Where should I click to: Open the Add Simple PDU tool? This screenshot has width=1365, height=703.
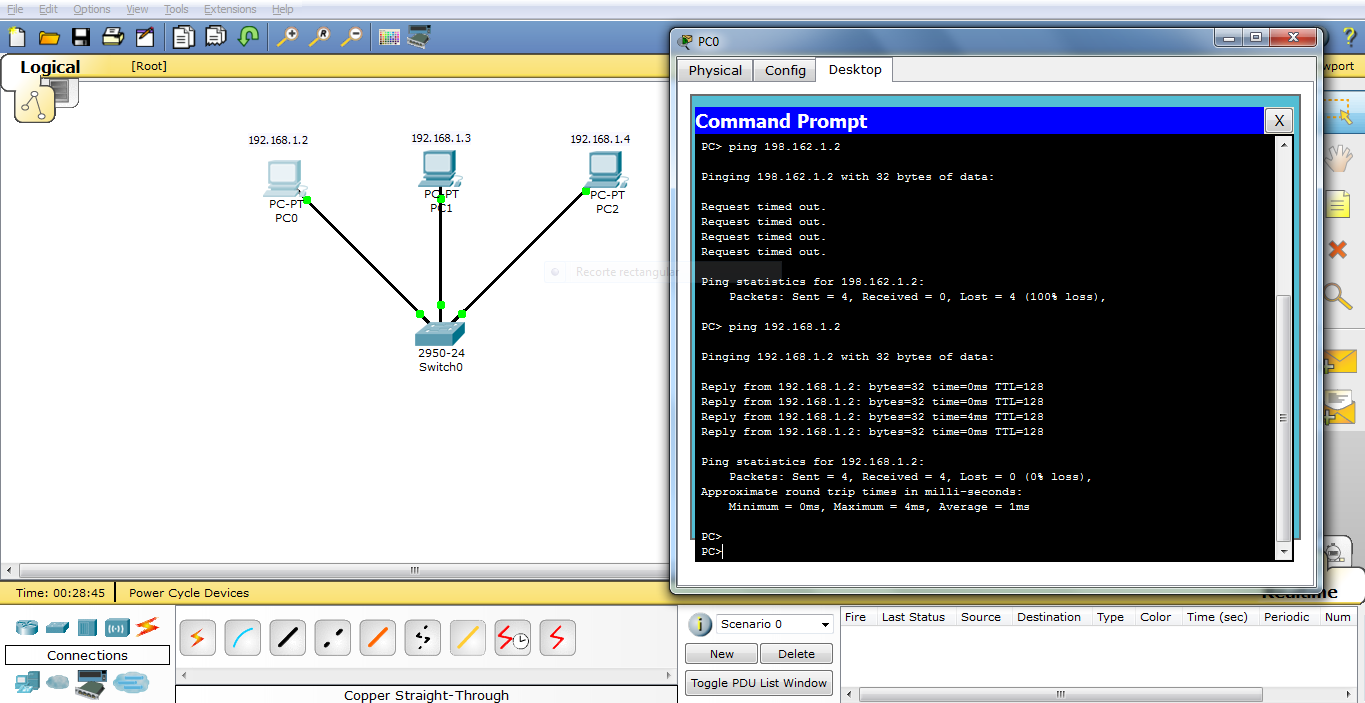(1341, 362)
